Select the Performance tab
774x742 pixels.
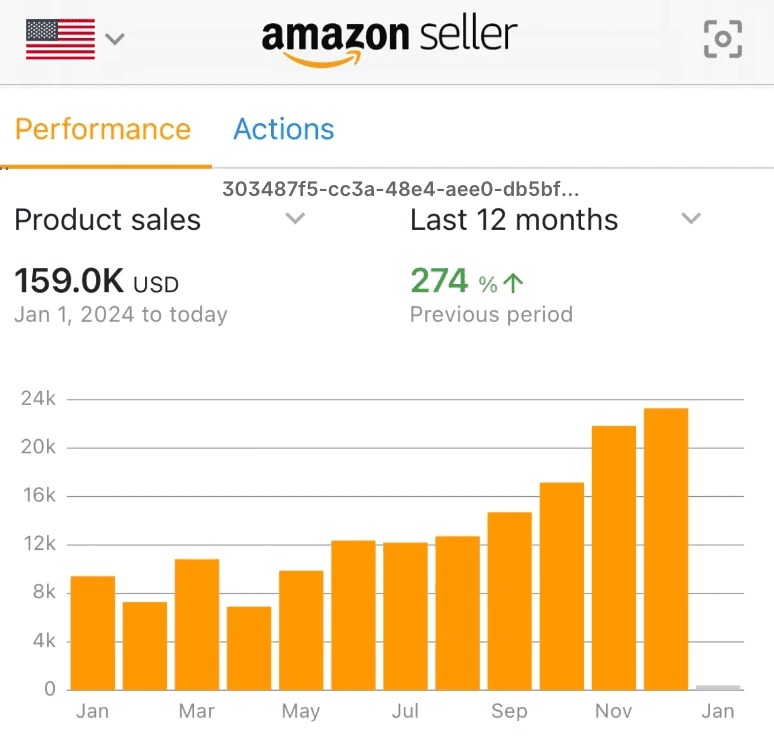pyautogui.click(x=103, y=129)
